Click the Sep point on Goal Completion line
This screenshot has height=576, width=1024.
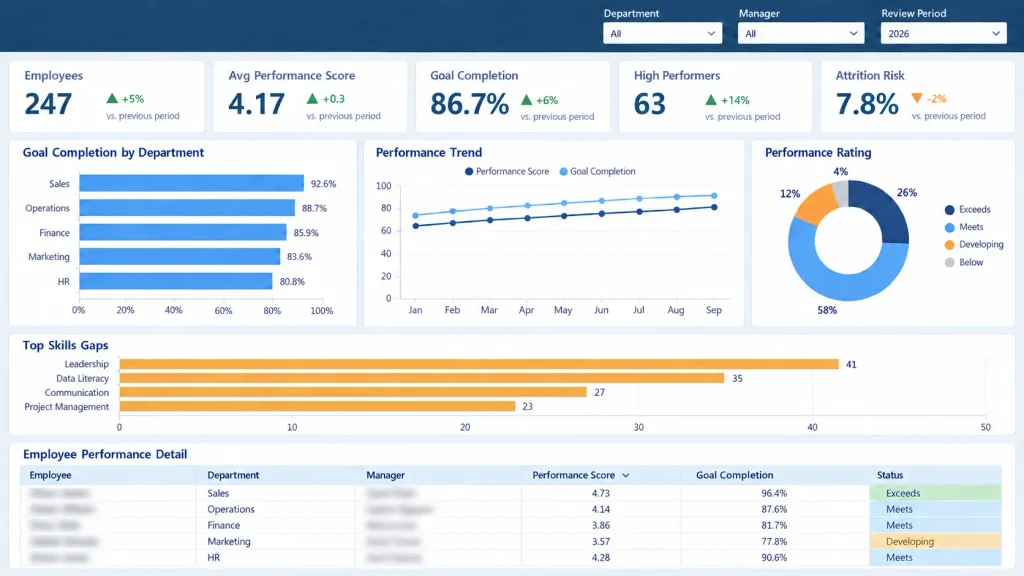click(714, 195)
